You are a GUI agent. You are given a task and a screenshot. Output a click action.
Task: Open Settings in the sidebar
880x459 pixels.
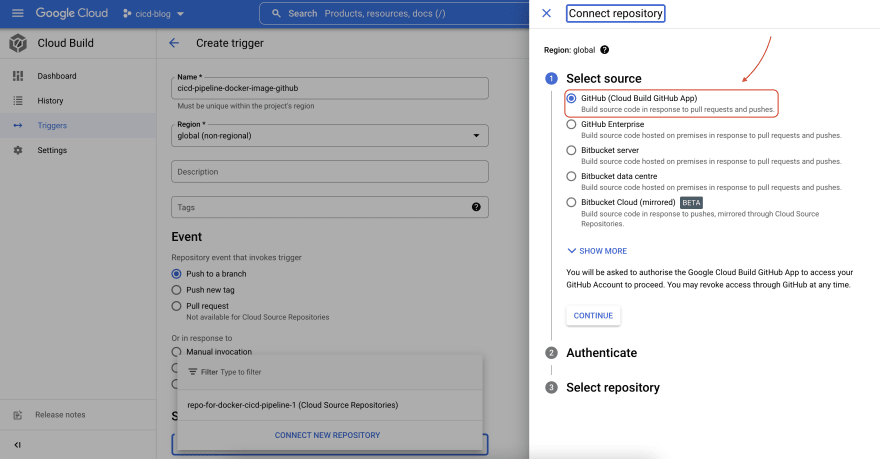pos(52,150)
